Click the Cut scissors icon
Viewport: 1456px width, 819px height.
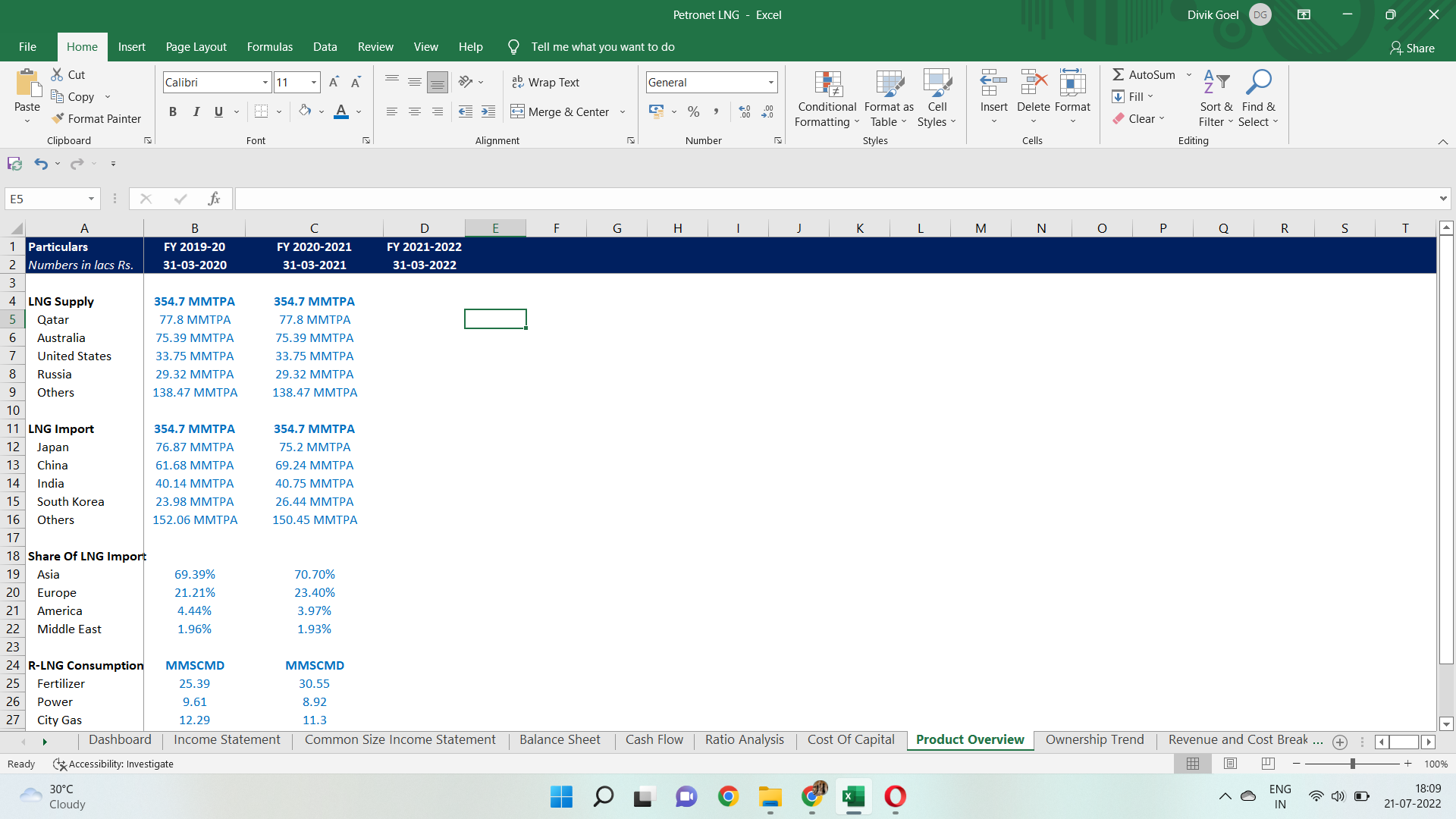tap(57, 74)
